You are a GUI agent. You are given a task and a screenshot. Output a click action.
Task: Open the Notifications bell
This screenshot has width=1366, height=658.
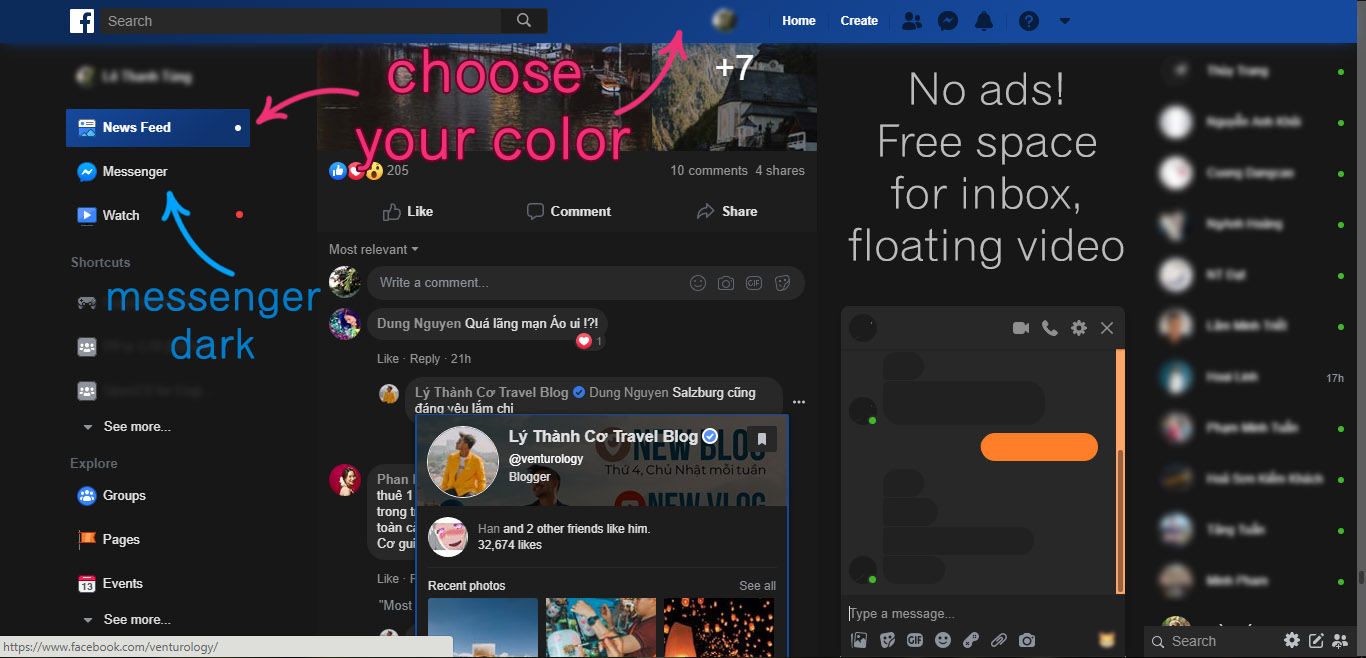pyautogui.click(x=984, y=21)
